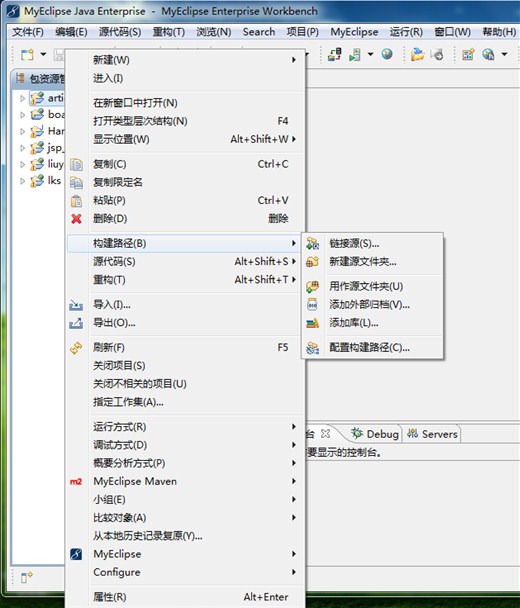
Task: Open the 帮助(H) menu
Action: (x=499, y=32)
